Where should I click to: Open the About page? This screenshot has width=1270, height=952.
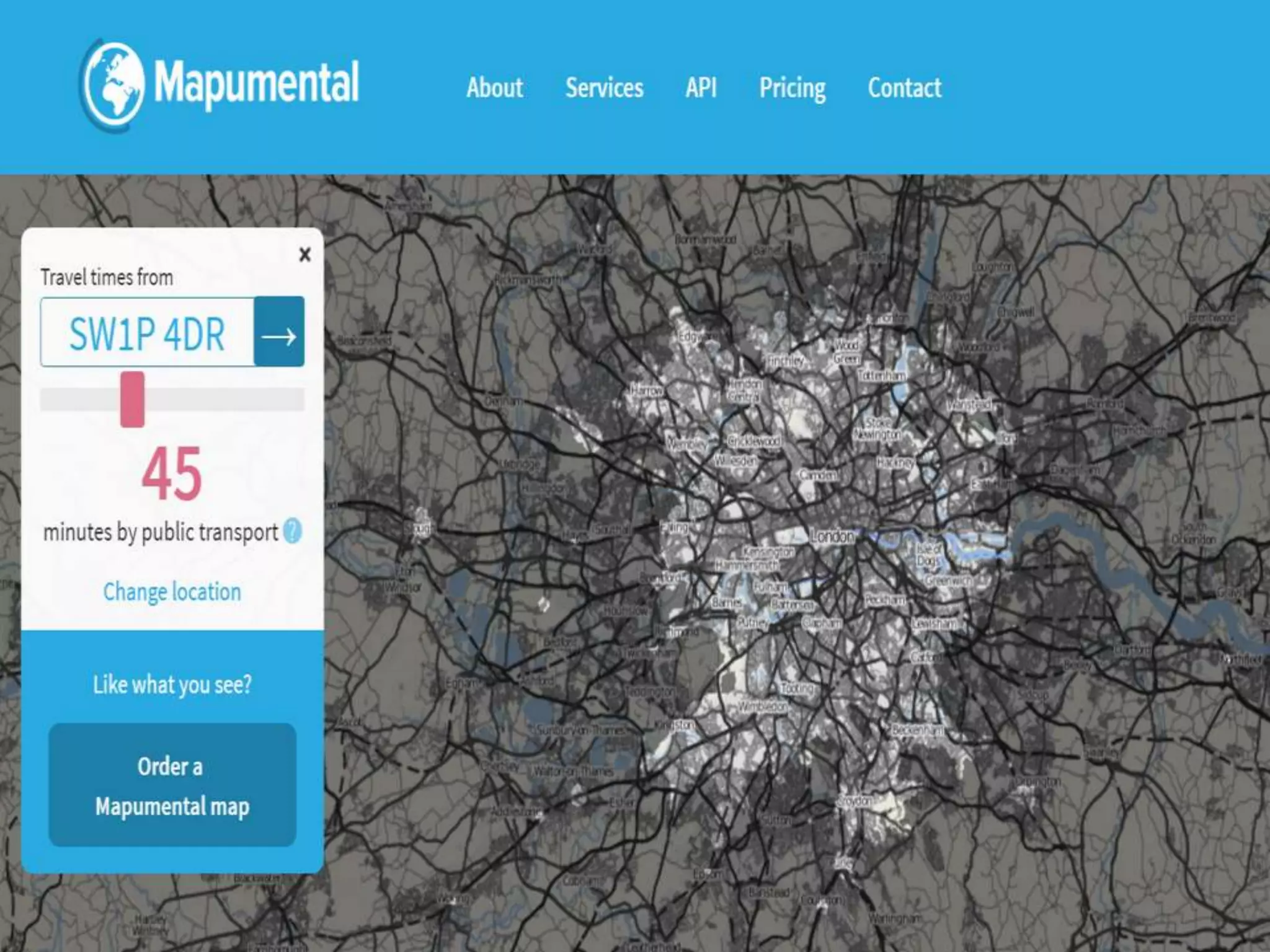point(494,88)
